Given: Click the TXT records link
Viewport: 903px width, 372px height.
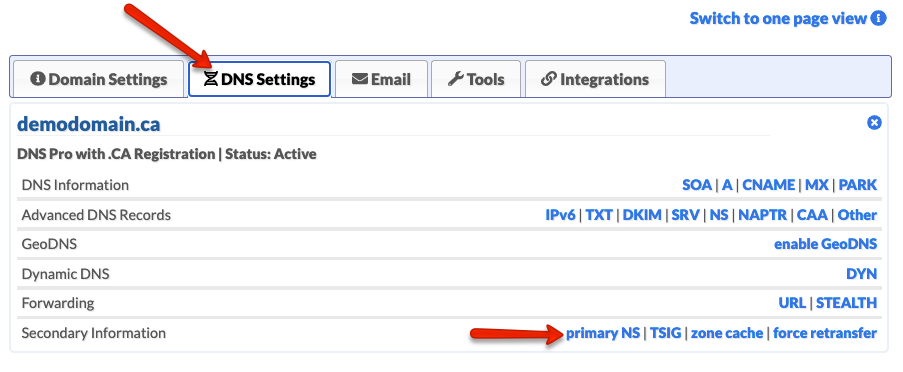Looking at the screenshot, I should (x=599, y=215).
